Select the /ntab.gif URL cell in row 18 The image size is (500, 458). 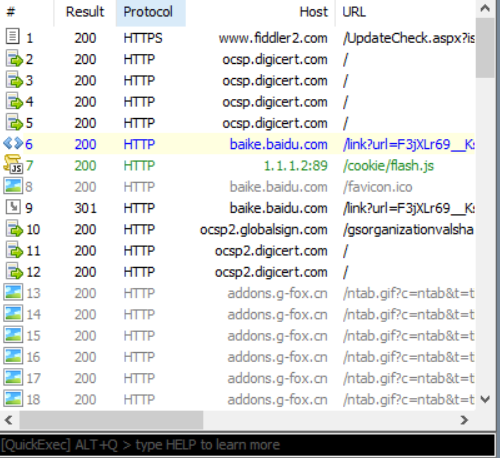[x=409, y=400]
